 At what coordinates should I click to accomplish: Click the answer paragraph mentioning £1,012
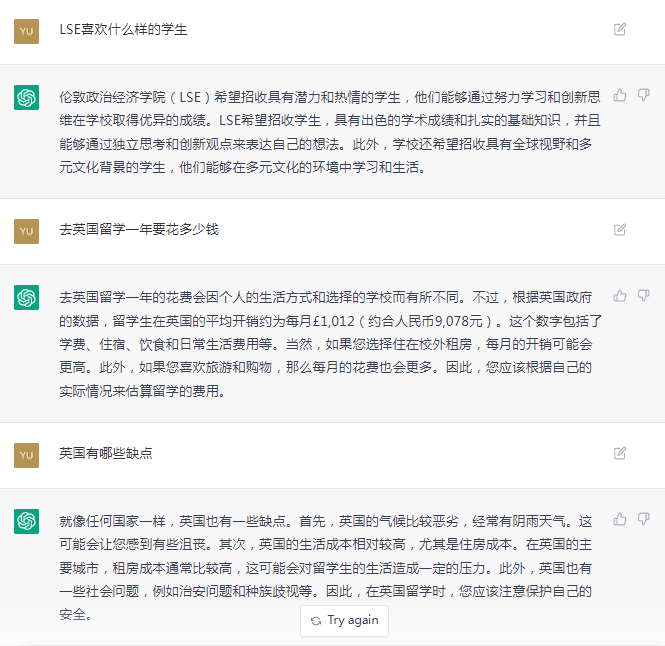click(x=330, y=344)
